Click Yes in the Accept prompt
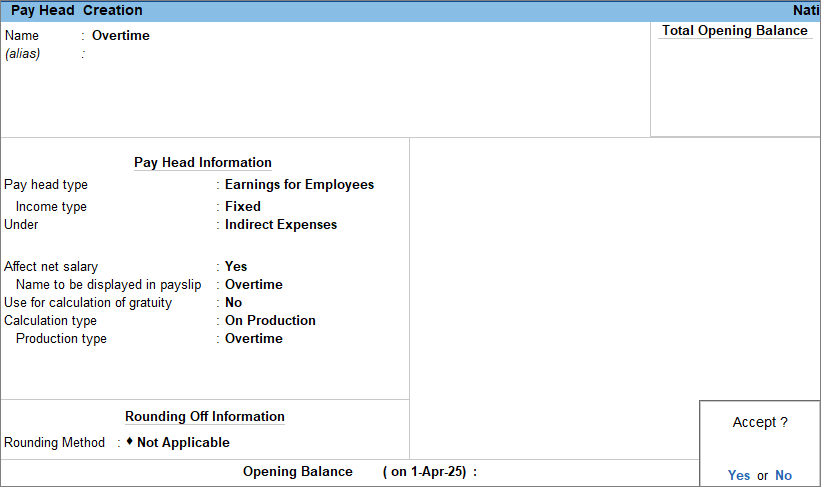The image size is (821, 487). 738,475
